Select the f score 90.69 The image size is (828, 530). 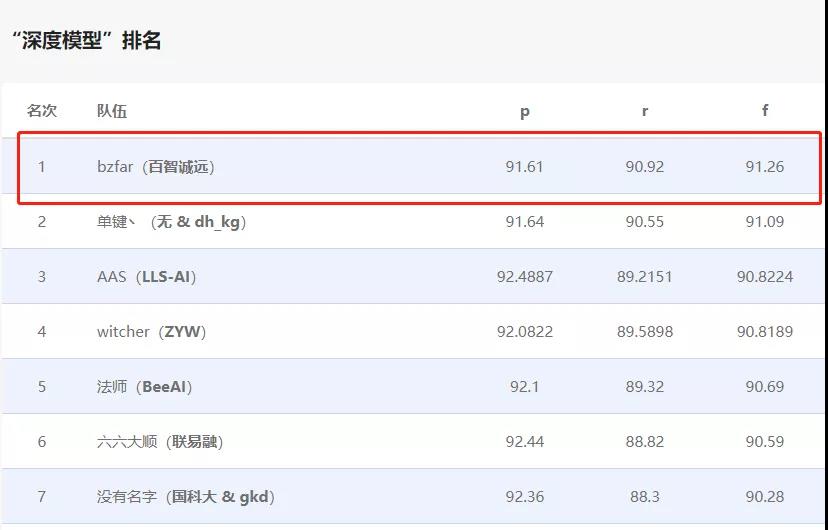click(765, 387)
